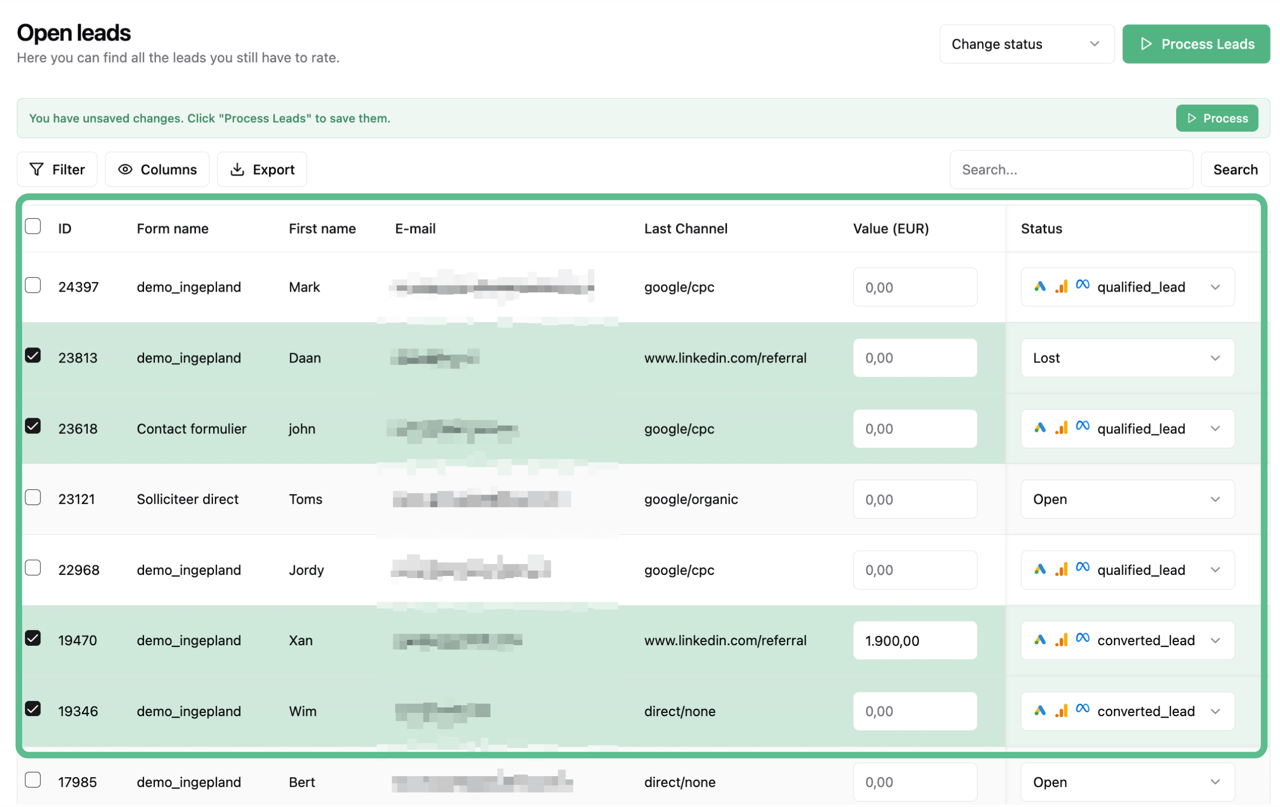Open status dropdown for Wim's lead
This screenshot has height=807, width=1280.
point(1127,711)
